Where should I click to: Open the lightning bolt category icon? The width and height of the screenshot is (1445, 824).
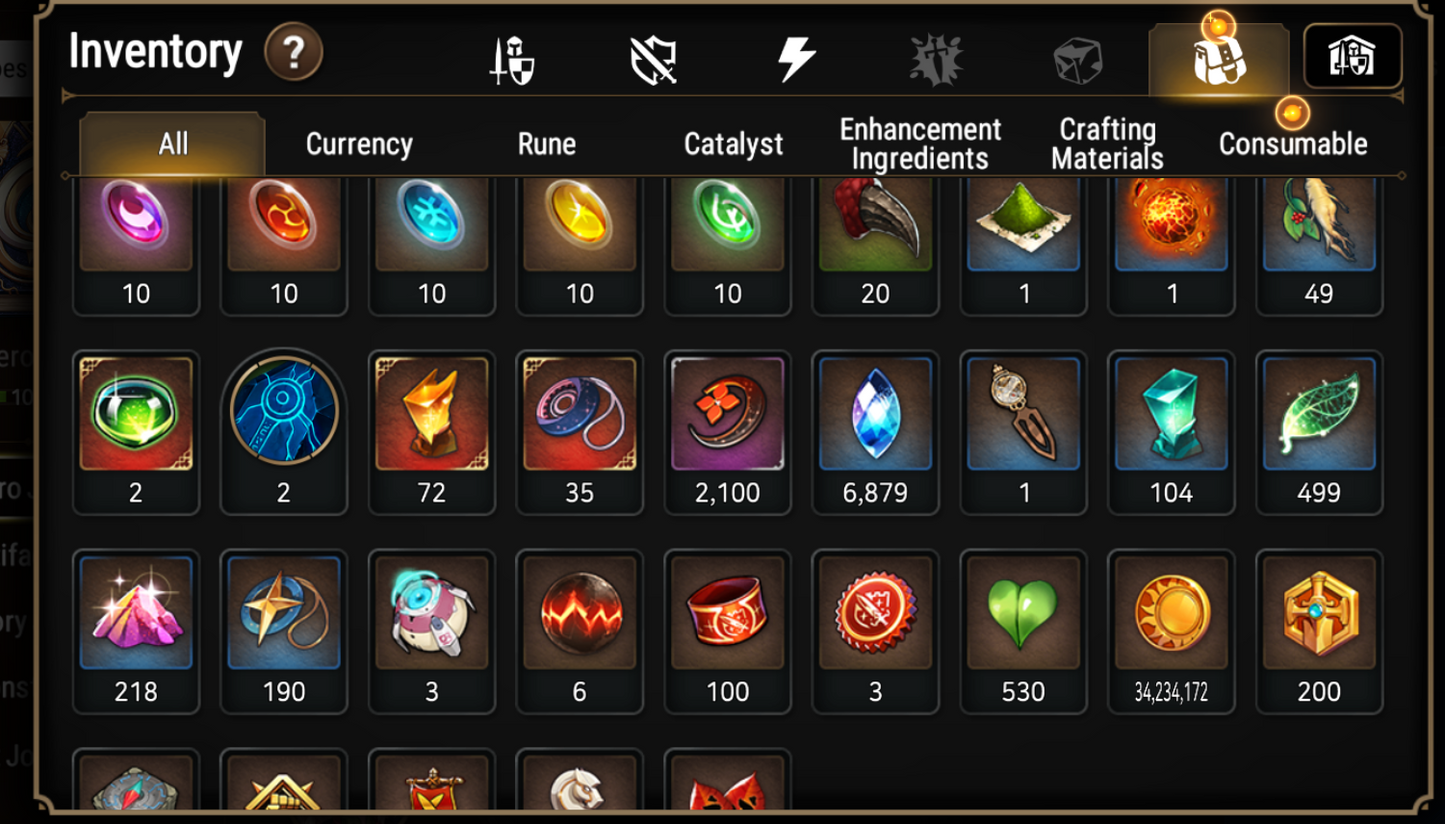797,58
